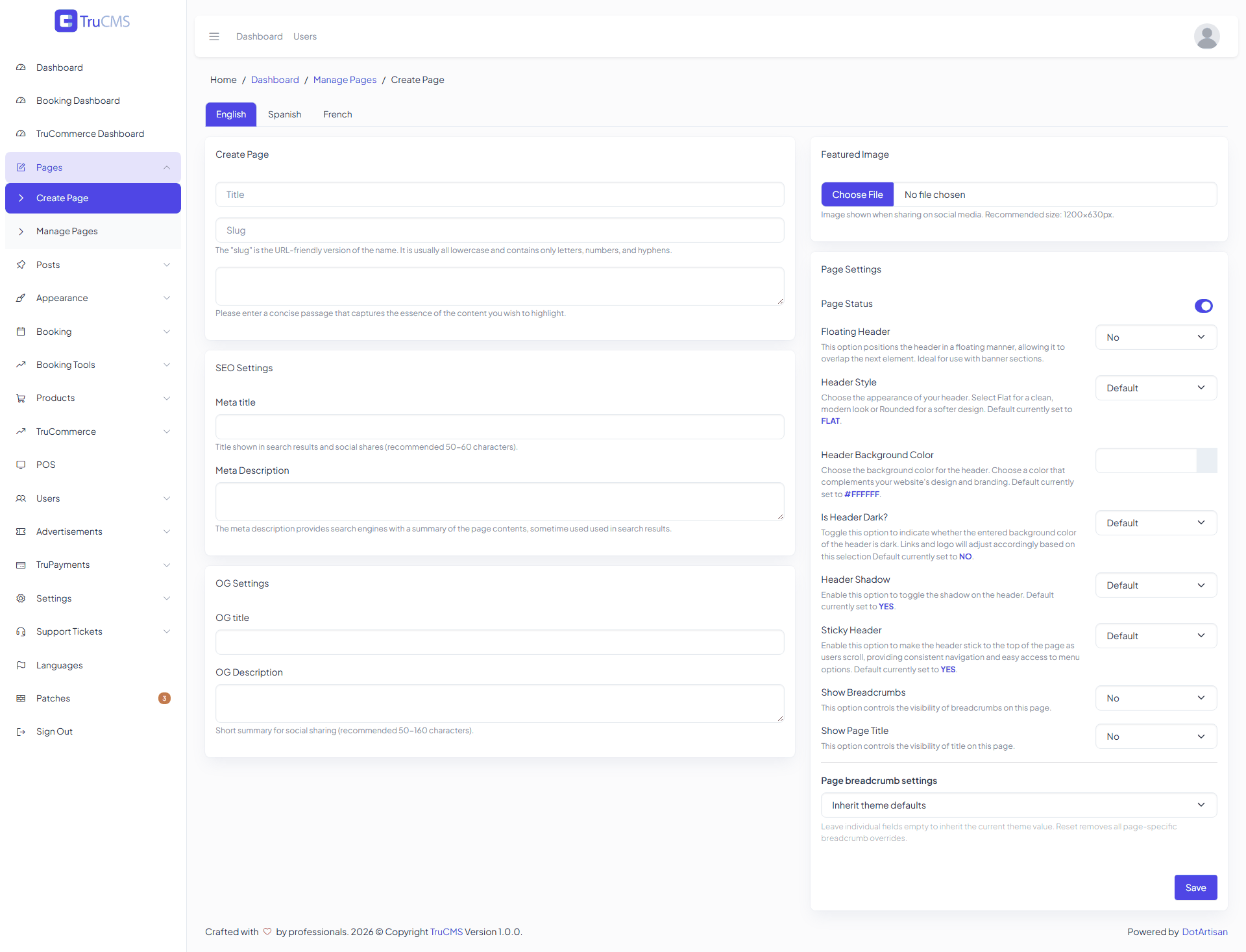Screen dimensions: 1246x952
Task: Click the Posts pin icon
Action: tap(21, 265)
